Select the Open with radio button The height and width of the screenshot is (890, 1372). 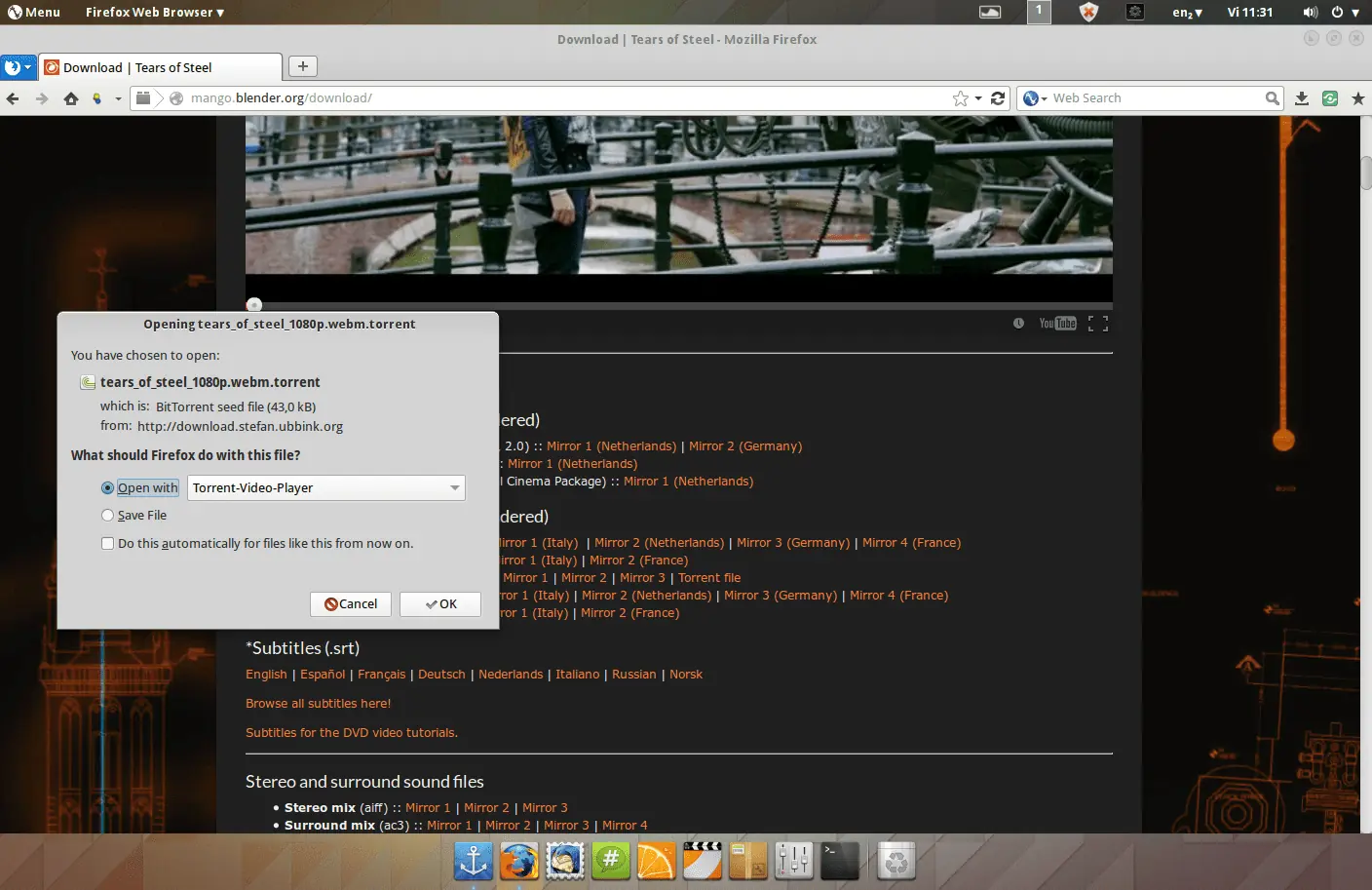[x=107, y=487]
